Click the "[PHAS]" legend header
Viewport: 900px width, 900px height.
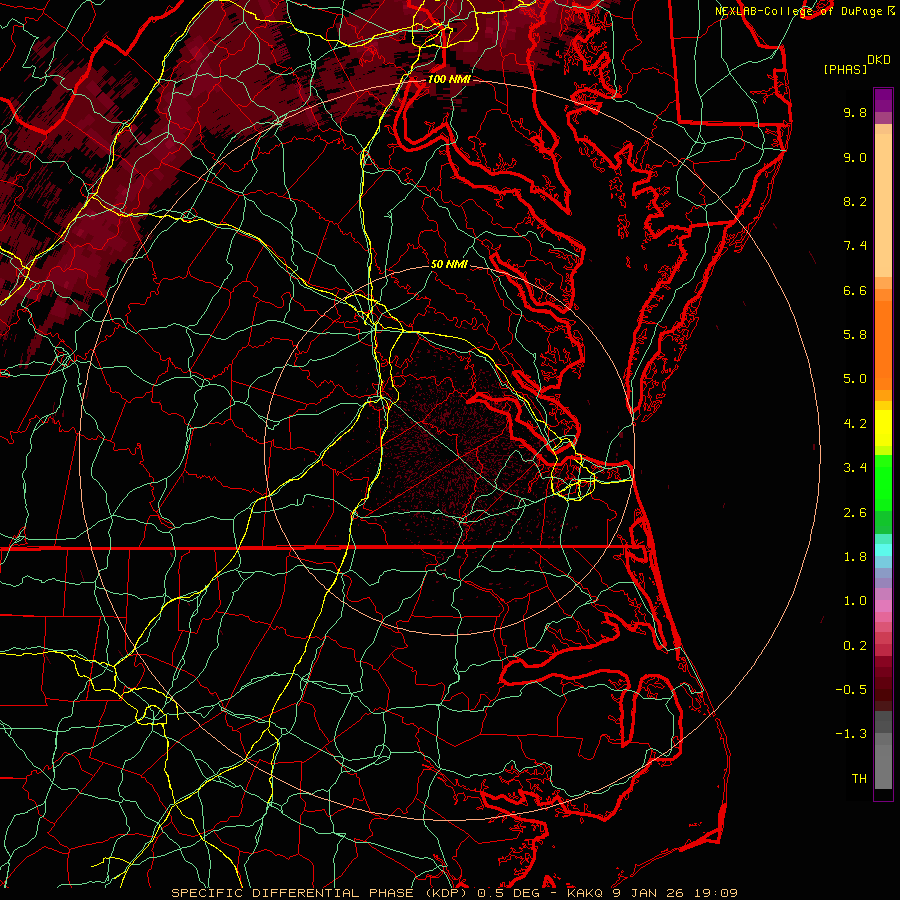pos(845,69)
